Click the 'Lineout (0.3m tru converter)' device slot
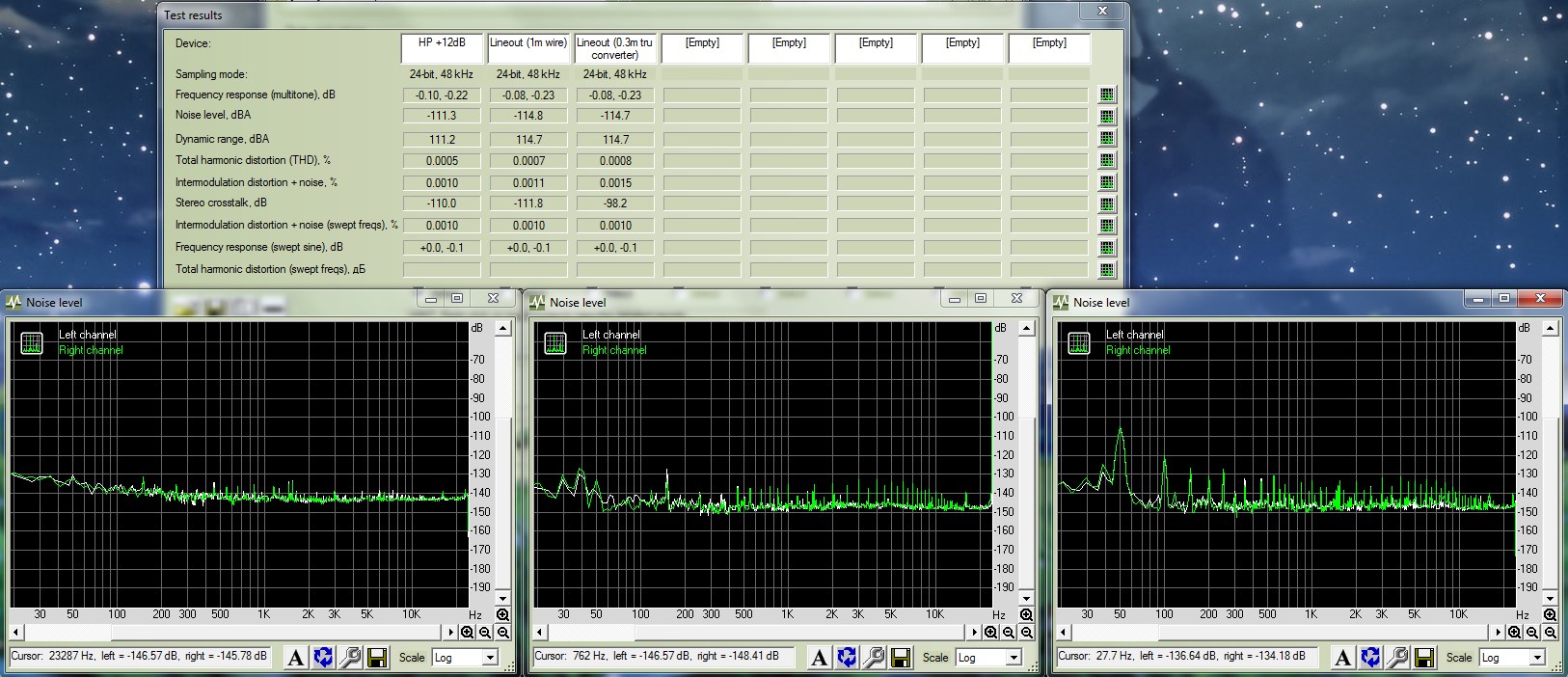The height and width of the screenshot is (677, 1568). (x=615, y=48)
